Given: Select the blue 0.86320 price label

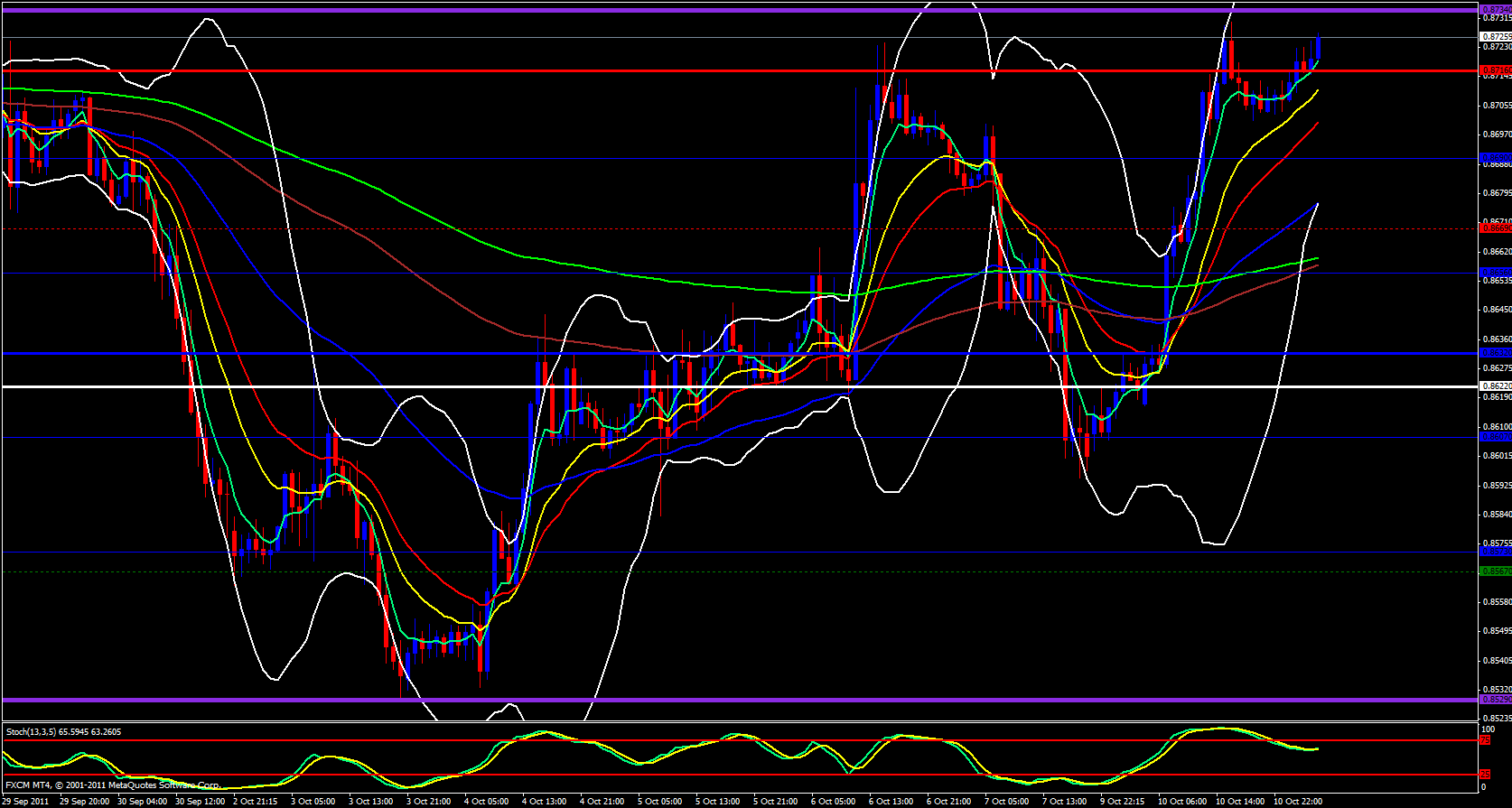Looking at the screenshot, I should 1495,353.
